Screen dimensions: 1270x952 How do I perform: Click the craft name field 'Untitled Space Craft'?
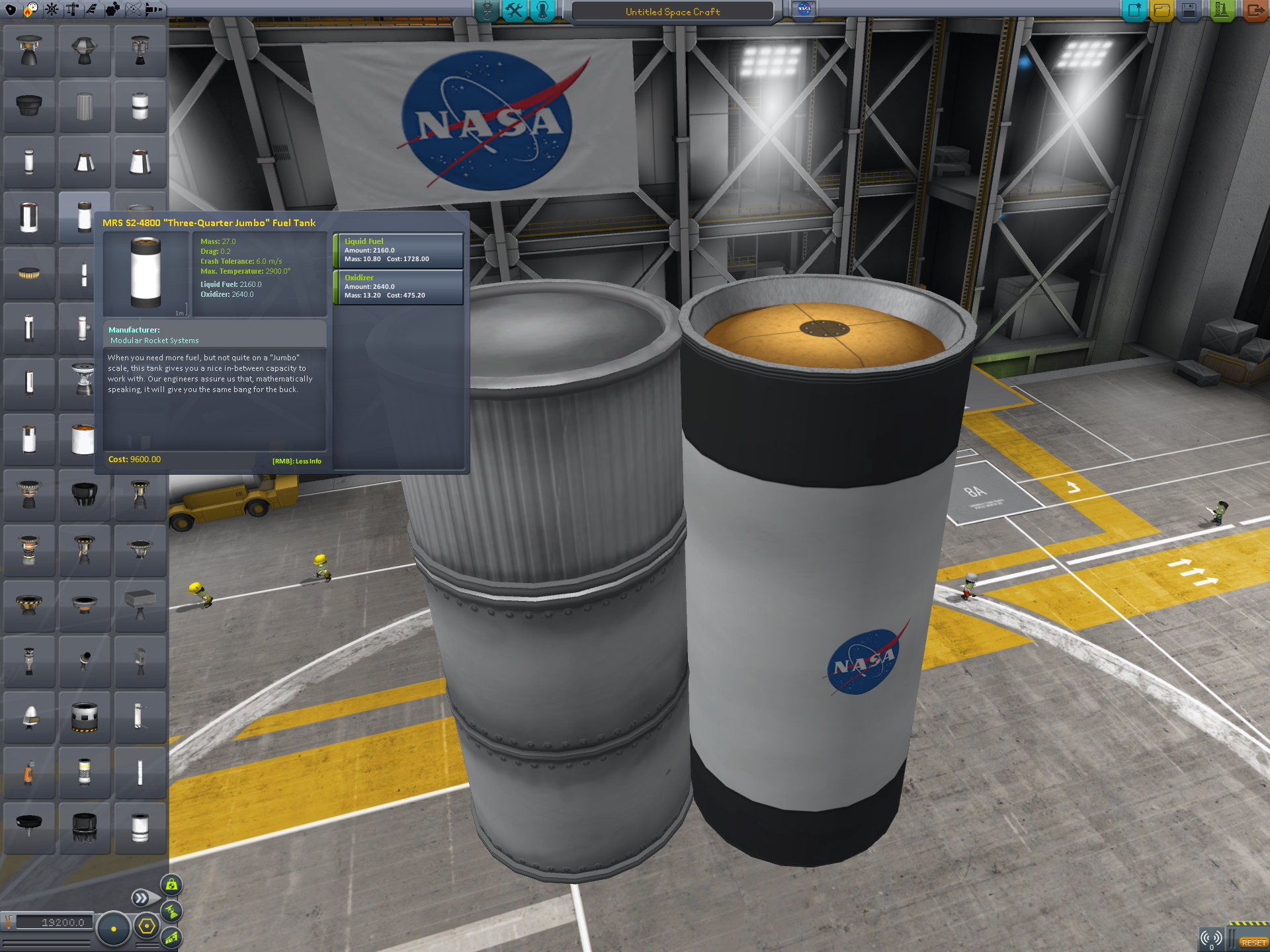[x=672, y=11]
